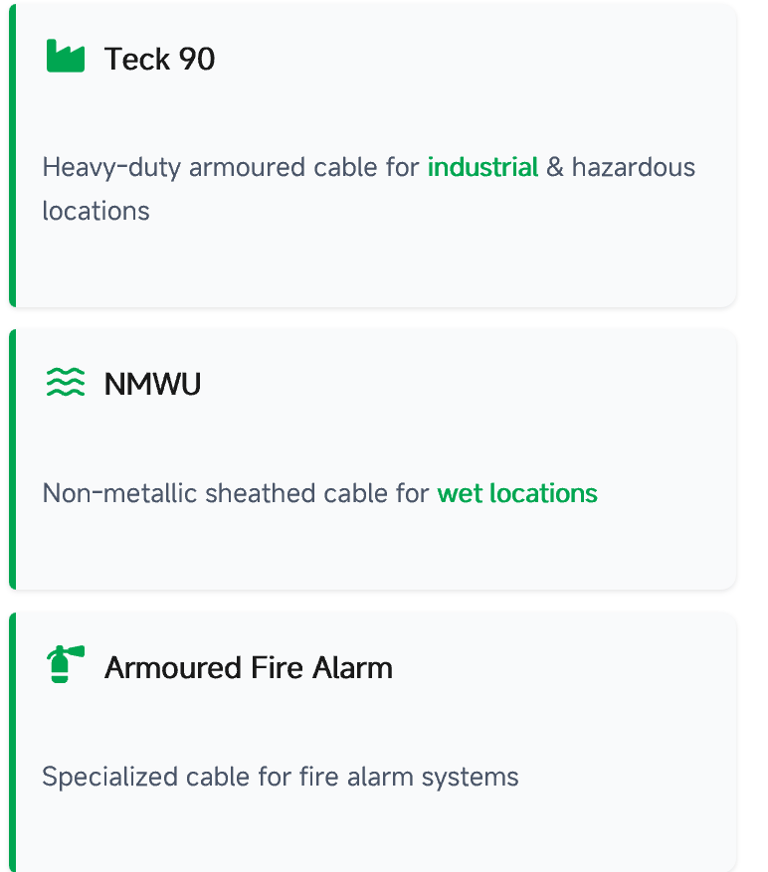The width and height of the screenshot is (768, 872).
Task: Click the green highlighted word "industrial"
Action: click(x=482, y=167)
